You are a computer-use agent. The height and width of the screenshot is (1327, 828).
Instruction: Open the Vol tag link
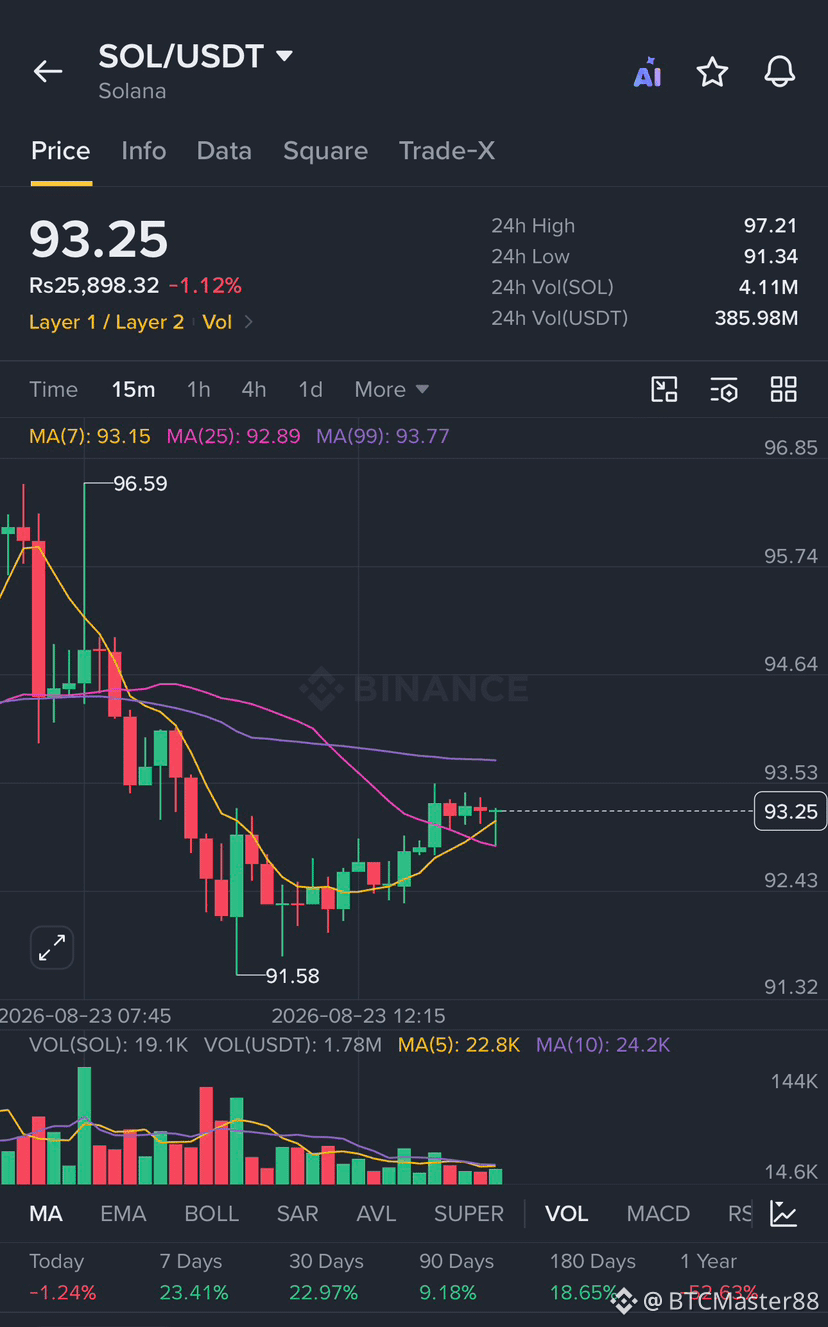tap(217, 322)
